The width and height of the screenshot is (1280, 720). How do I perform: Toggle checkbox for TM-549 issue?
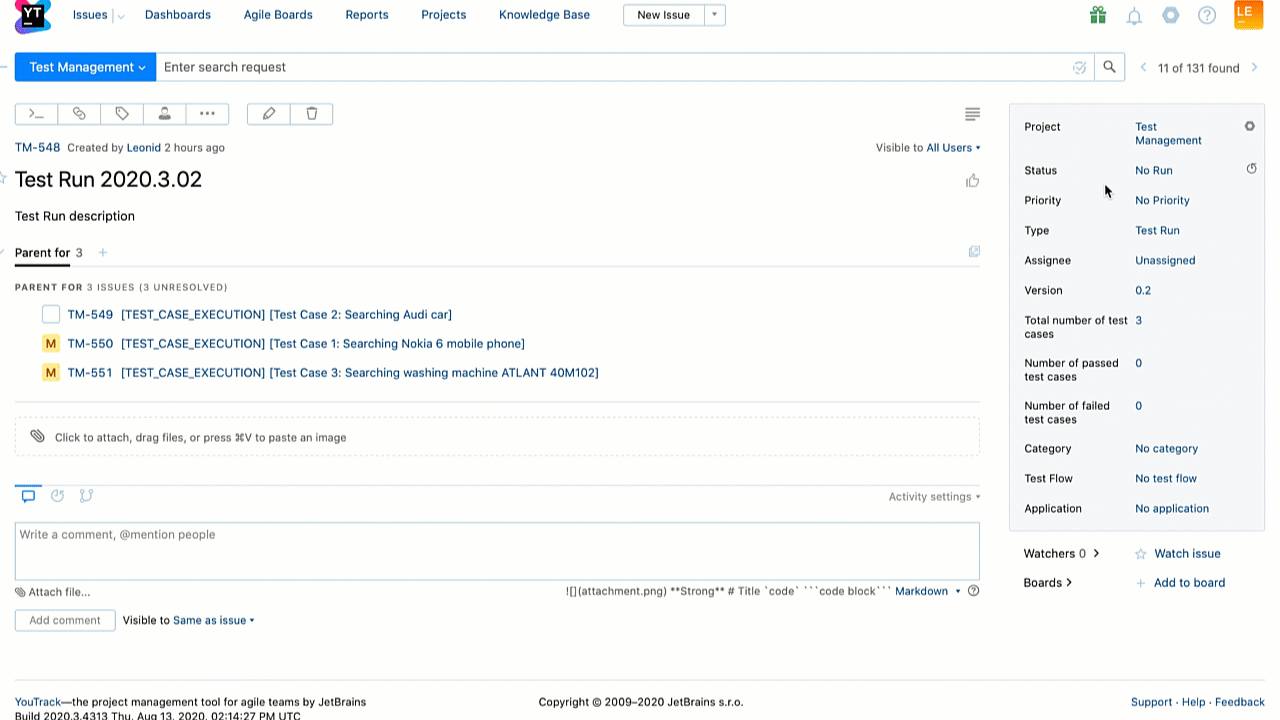point(51,314)
